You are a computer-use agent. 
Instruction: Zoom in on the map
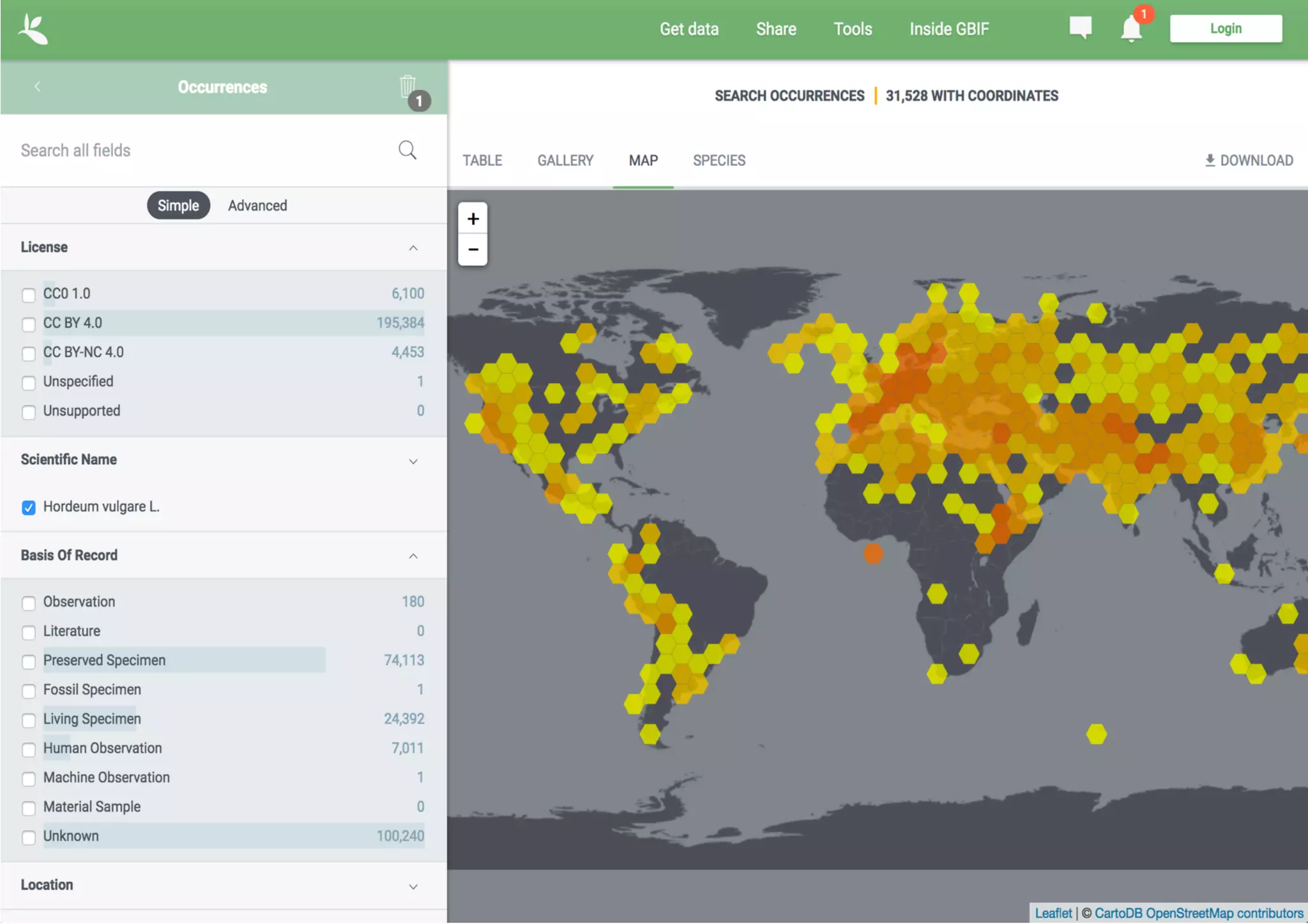pos(473,219)
